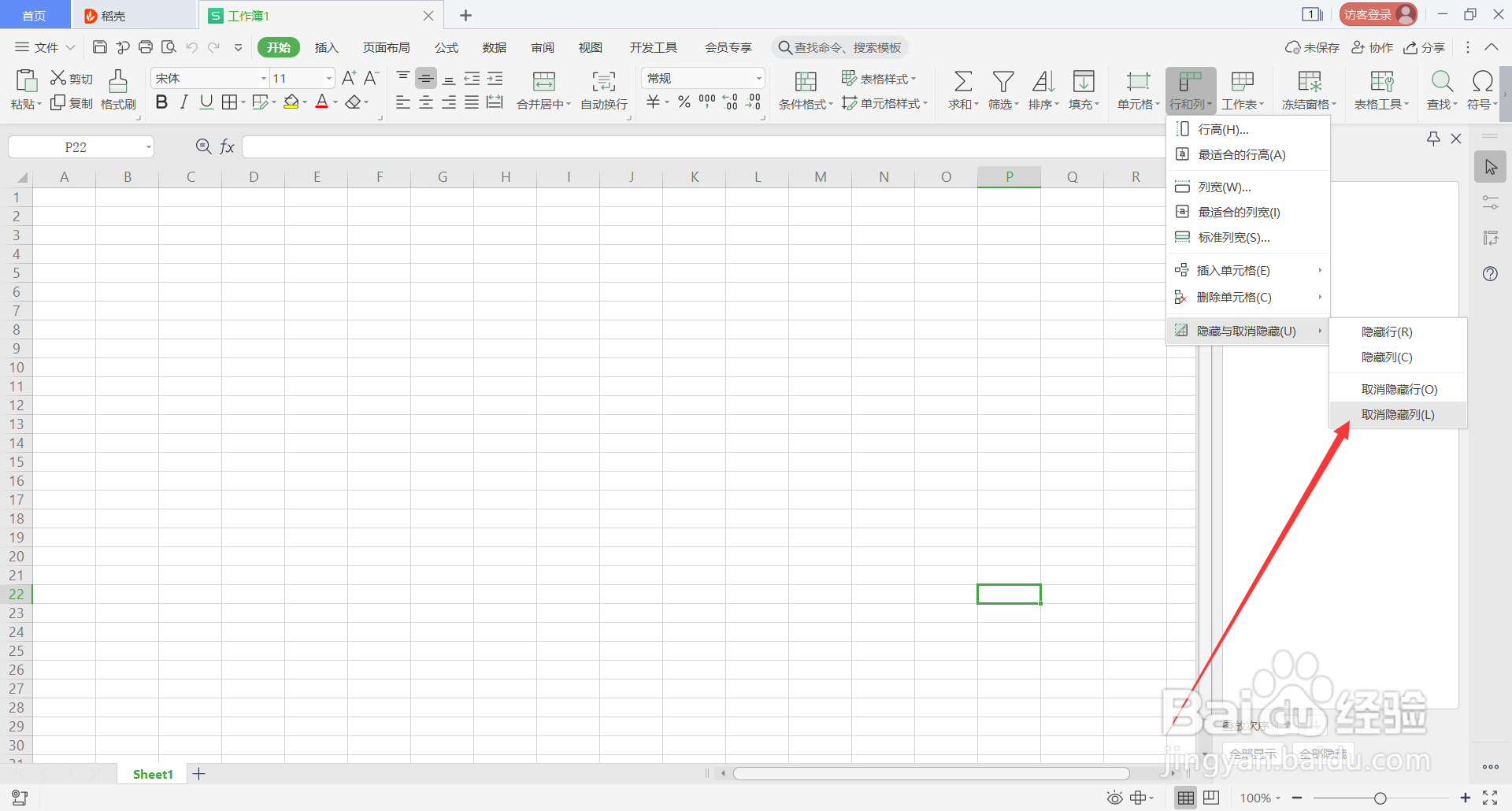Viewport: 1512px width, 811px height.
Task: Toggle normal grid view in status bar
Action: click(1185, 798)
